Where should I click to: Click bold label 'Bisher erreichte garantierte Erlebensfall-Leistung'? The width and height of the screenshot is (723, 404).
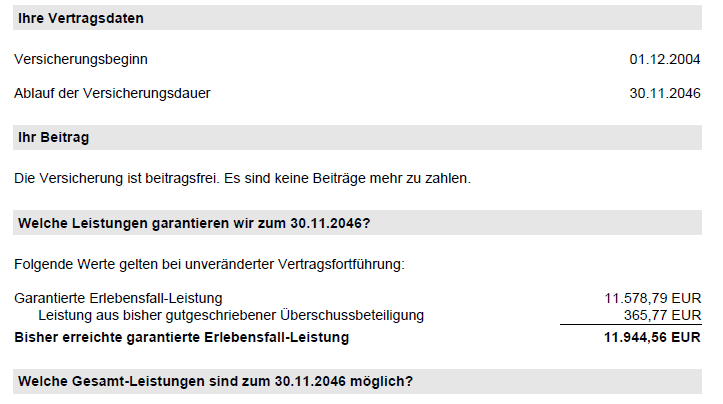181,337
